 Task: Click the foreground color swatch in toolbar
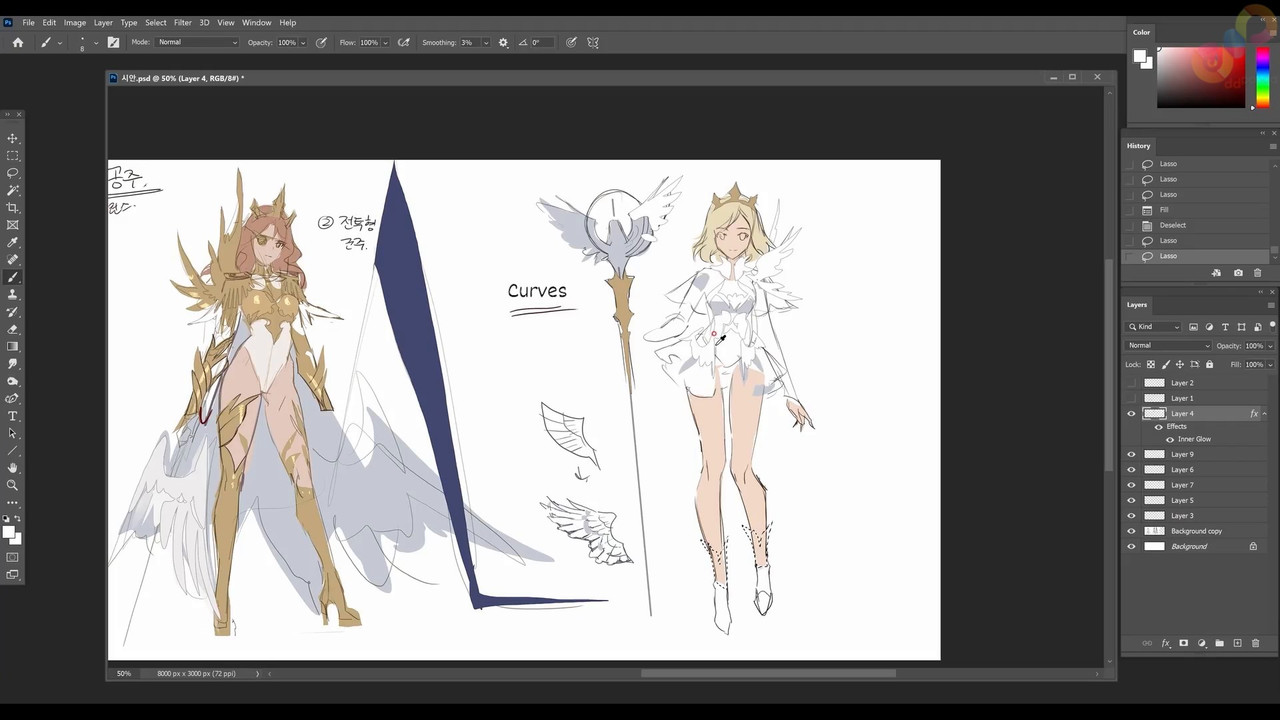pos(9,532)
